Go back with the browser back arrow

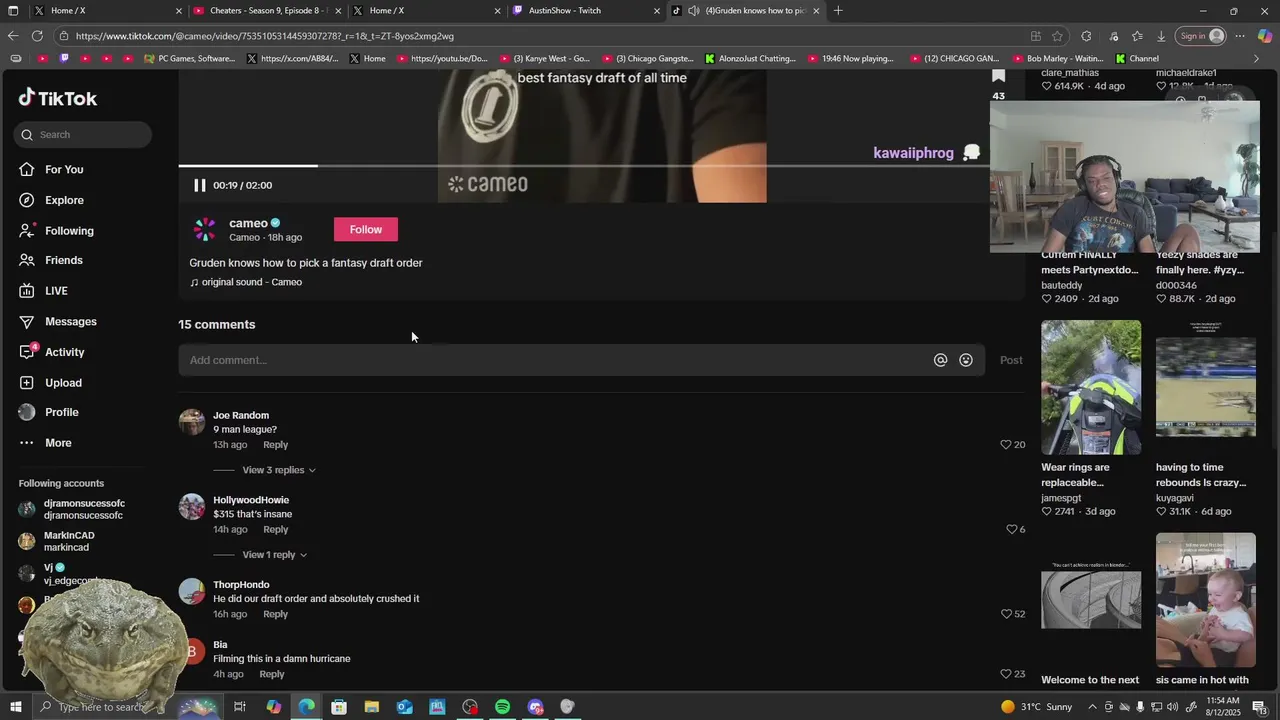(x=13, y=36)
